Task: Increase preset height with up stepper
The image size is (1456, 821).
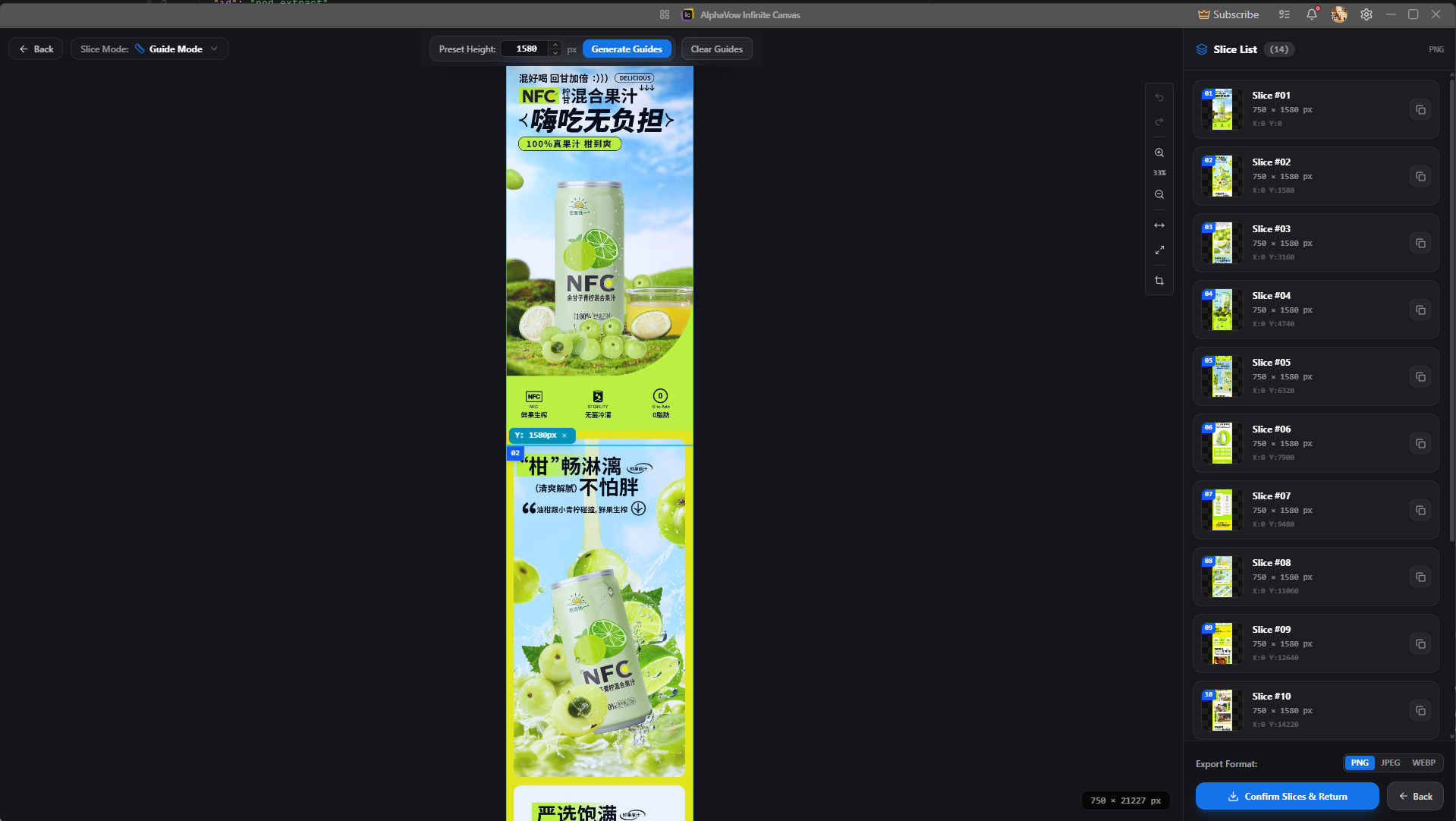Action: pos(555,45)
